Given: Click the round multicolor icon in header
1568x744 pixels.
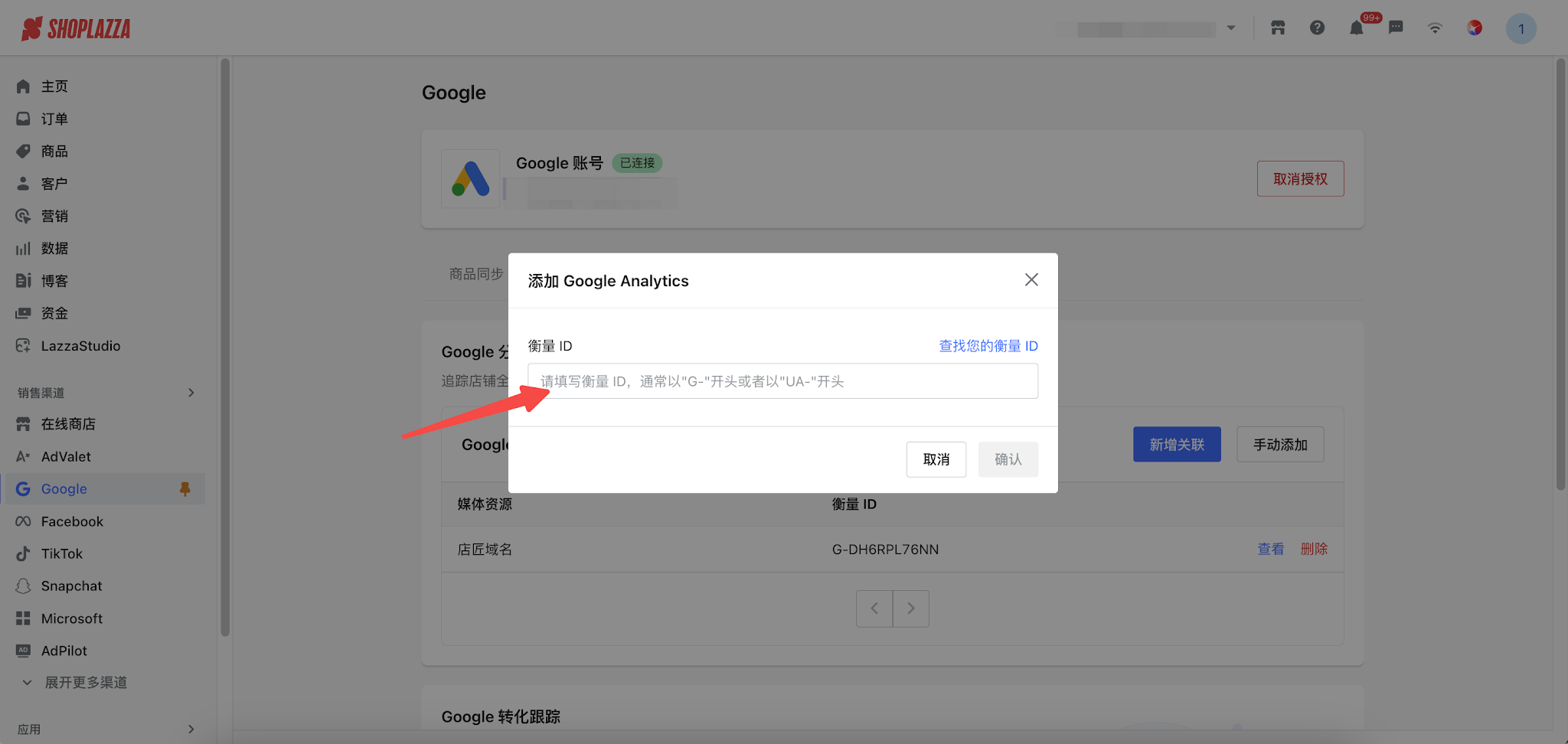Looking at the screenshot, I should click(1475, 28).
